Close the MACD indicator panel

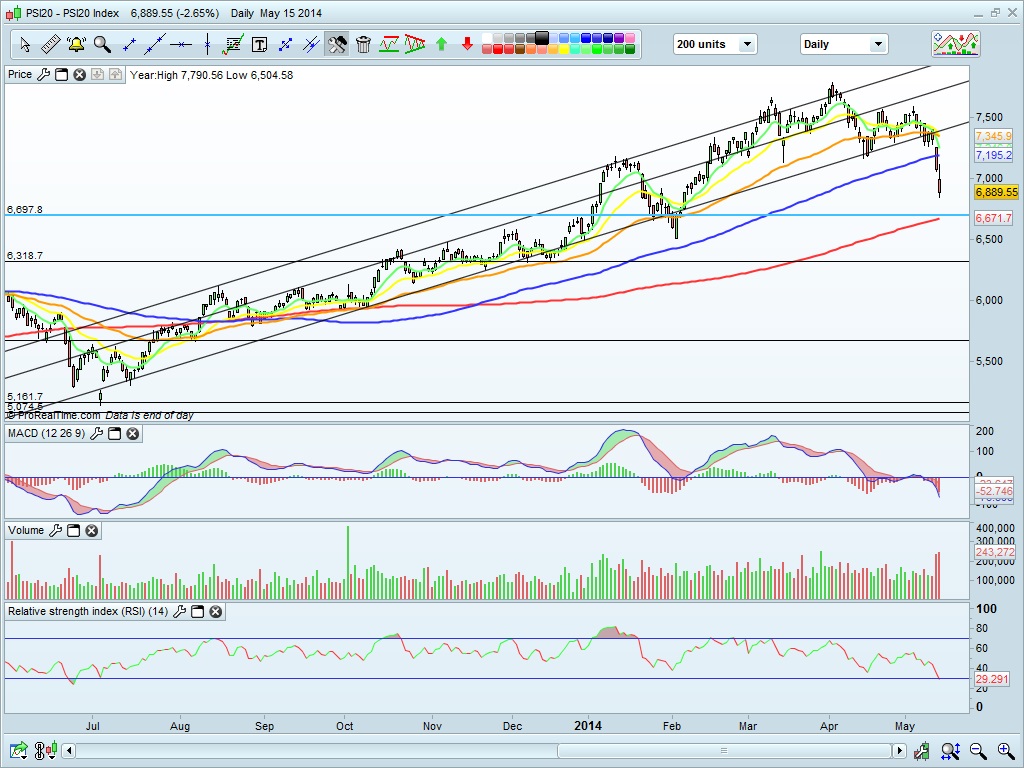132,433
